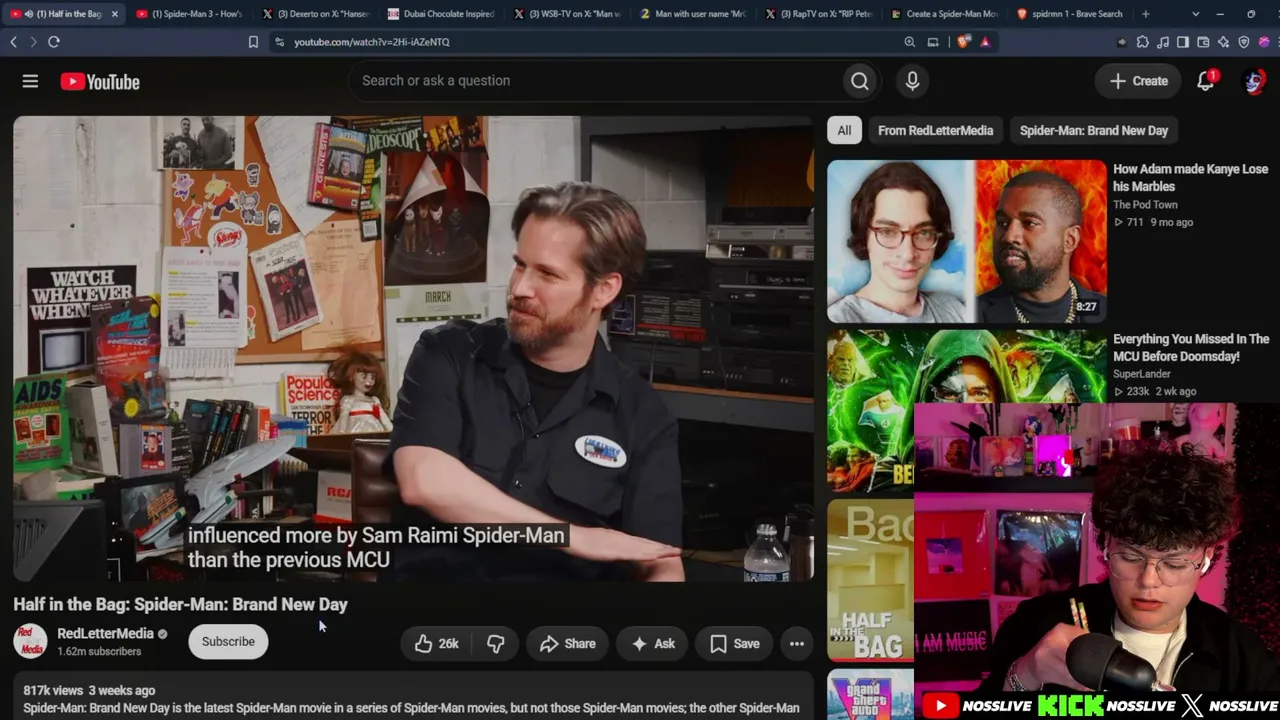Open 'How Adam made Kanye Lose his Marbles' title

1190,178
